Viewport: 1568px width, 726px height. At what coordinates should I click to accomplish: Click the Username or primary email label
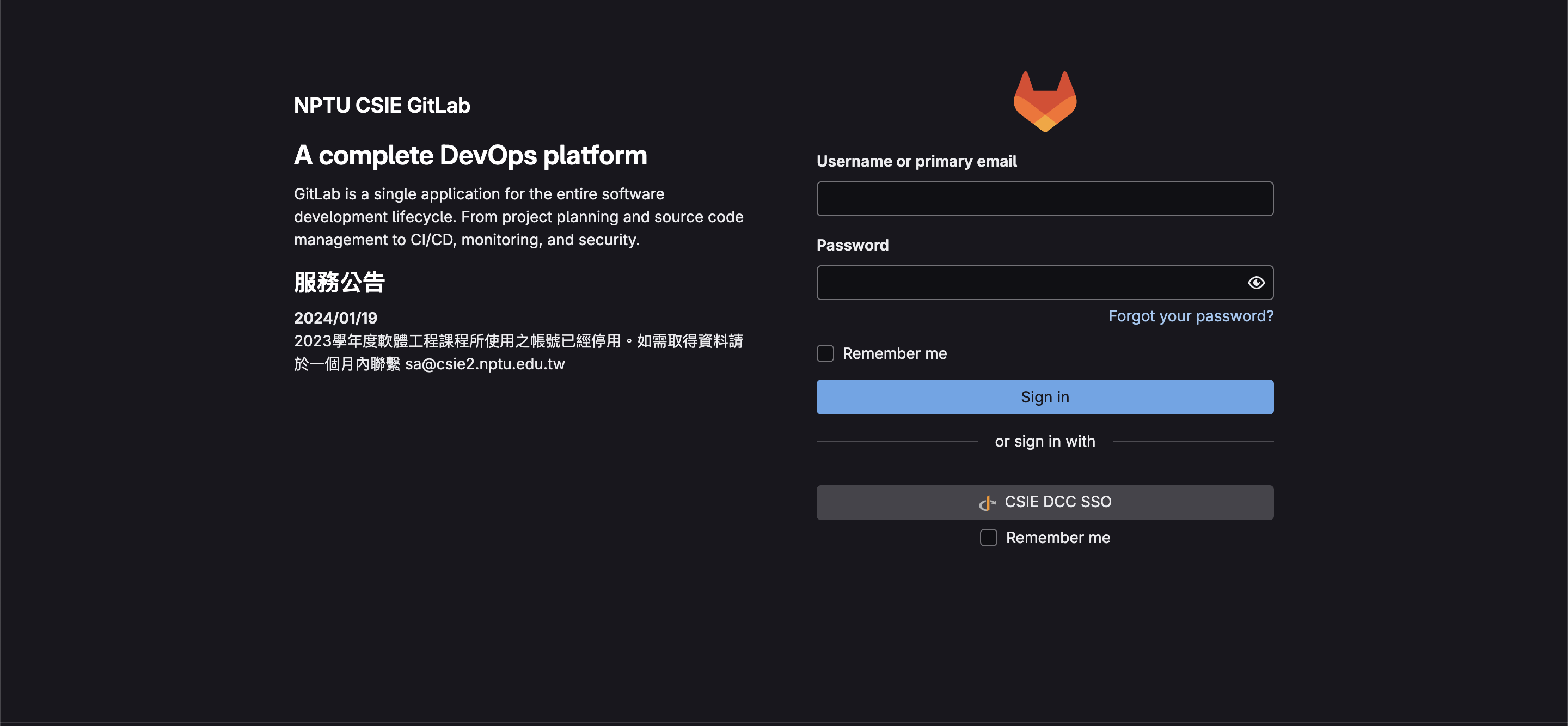916,161
